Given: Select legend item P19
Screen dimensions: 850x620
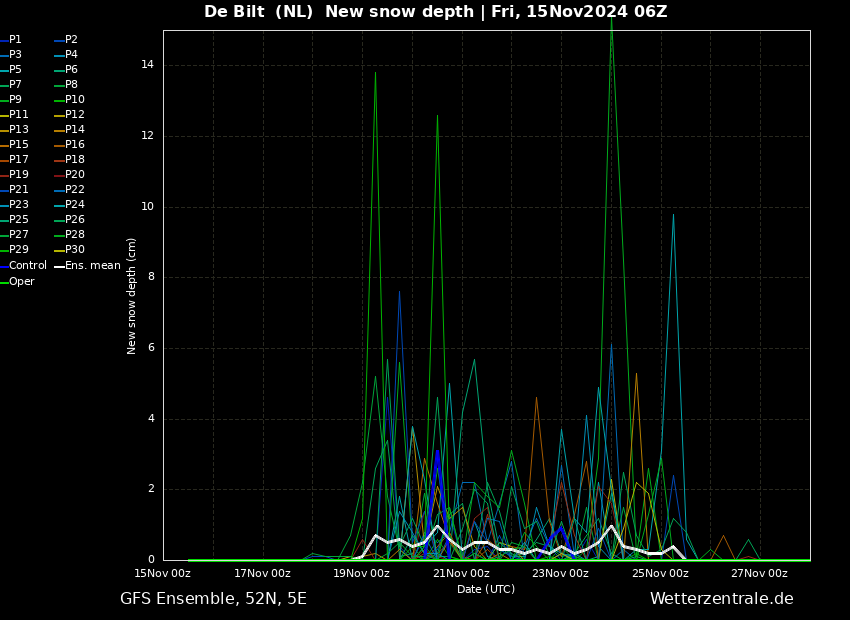Looking at the screenshot, I should coord(18,175).
